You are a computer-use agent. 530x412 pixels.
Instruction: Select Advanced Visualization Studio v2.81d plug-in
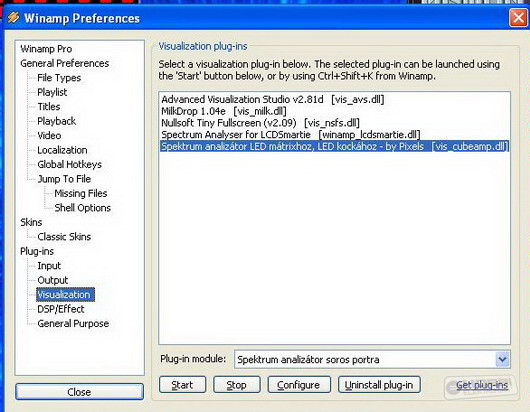pyautogui.click(x=272, y=99)
